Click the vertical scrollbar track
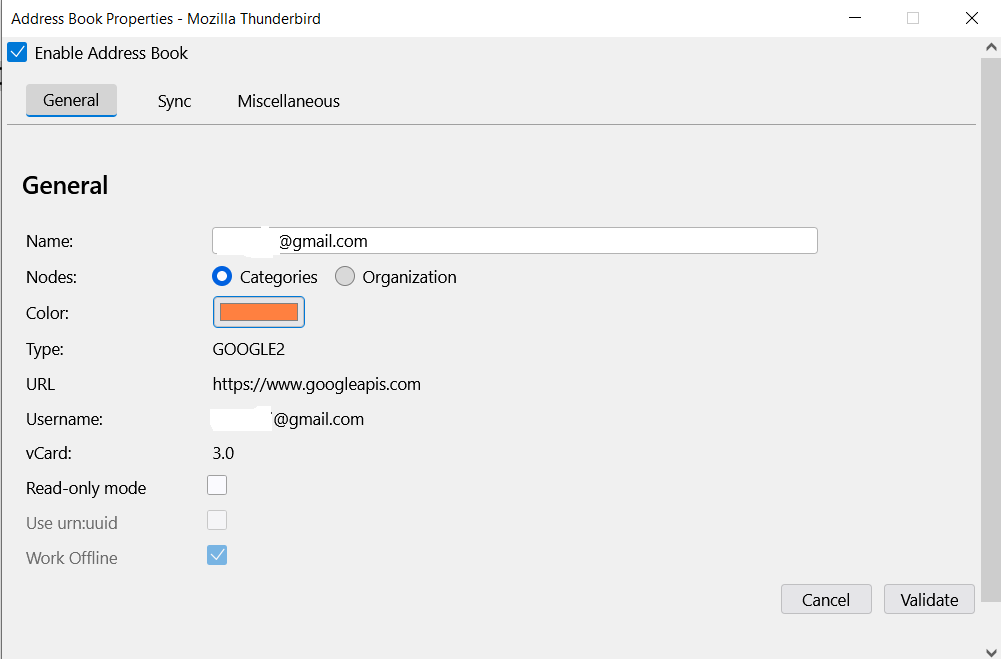 (991, 329)
